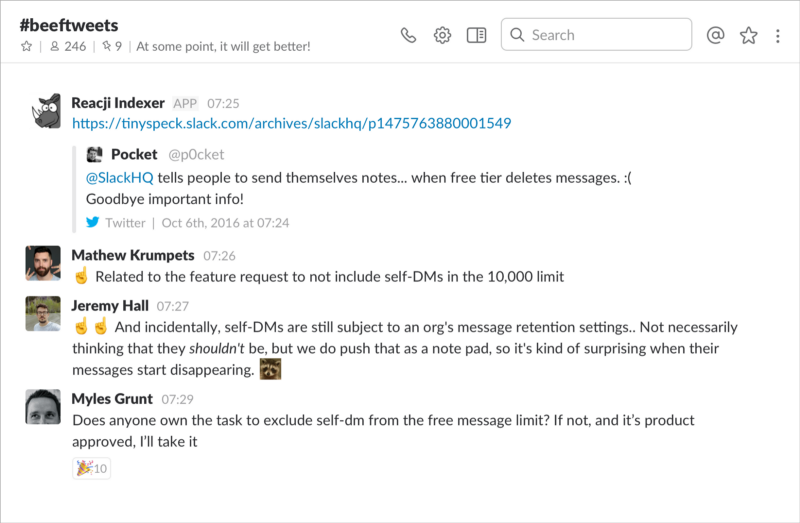Open Reacji Indexer rhino avatar
The width and height of the screenshot is (800, 523).
45,111
